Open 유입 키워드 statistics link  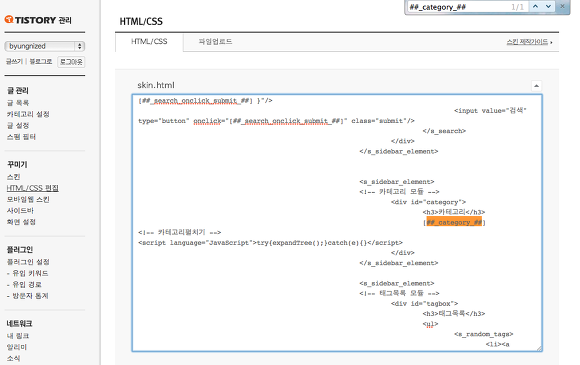pyautogui.click(x=30, y=274)
